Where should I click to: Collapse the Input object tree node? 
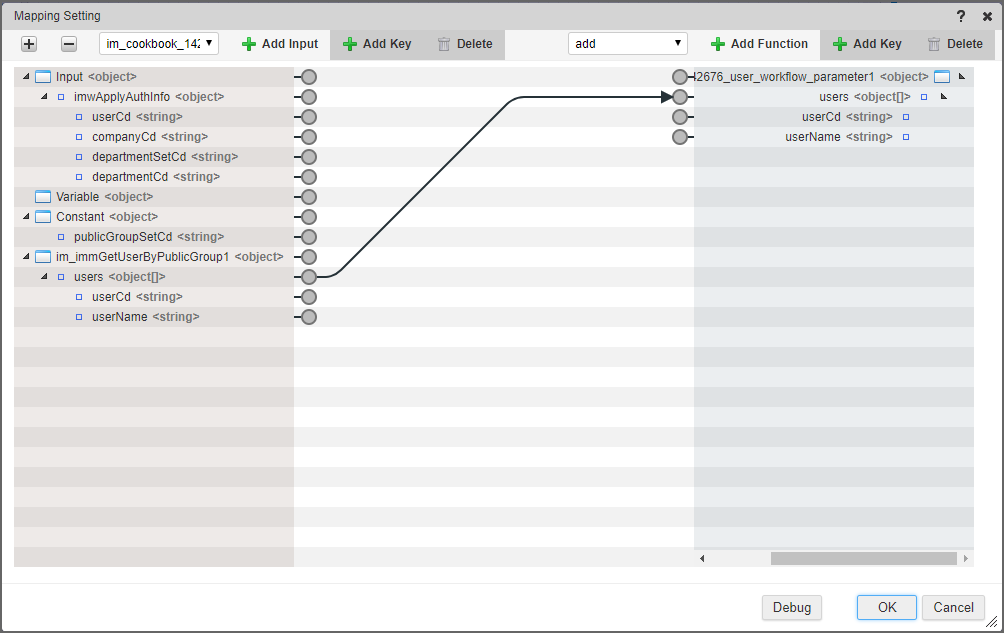pos(26,77)
